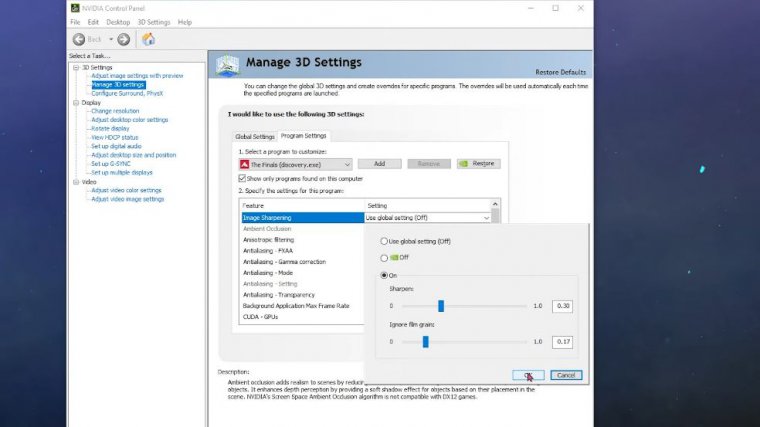The image size is (760, 427).
Task: Expand the Image Sharpening setting dropdown
Action: click(487, 217)
